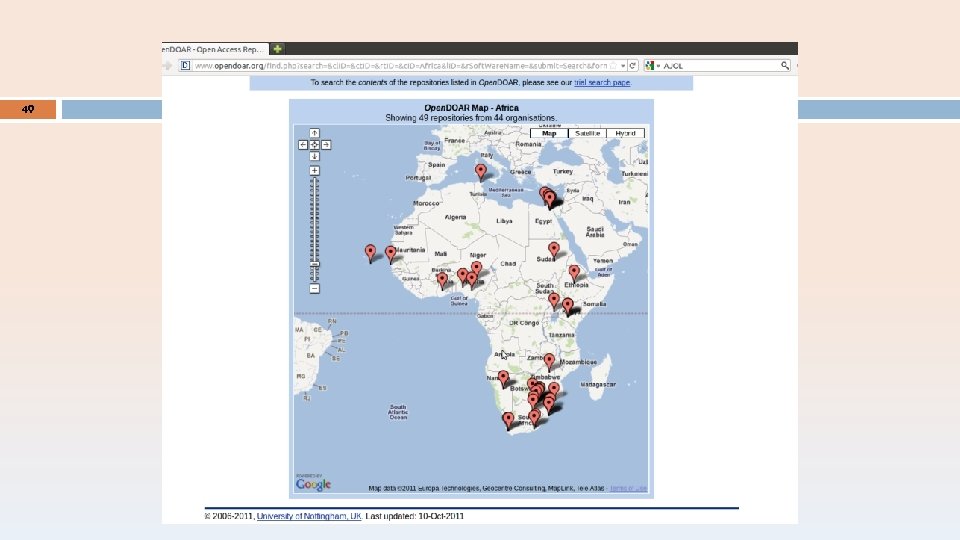Open the University of Nottingham, UK link
This screenshot has height=540, width=960.
pyautogui.click(x=309, y=516)
